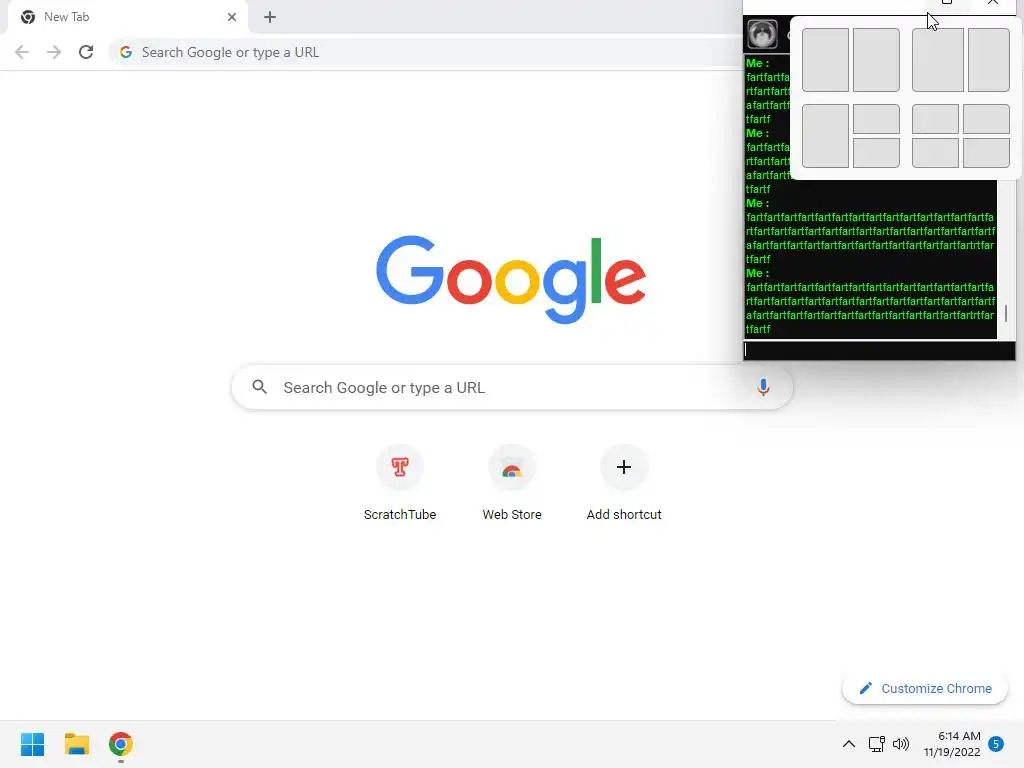This screenshot has width=1024, height=768.
Task: Snap window to bottom-left quadrant of the four-zone layout
Action: click(x=935, y=153)
